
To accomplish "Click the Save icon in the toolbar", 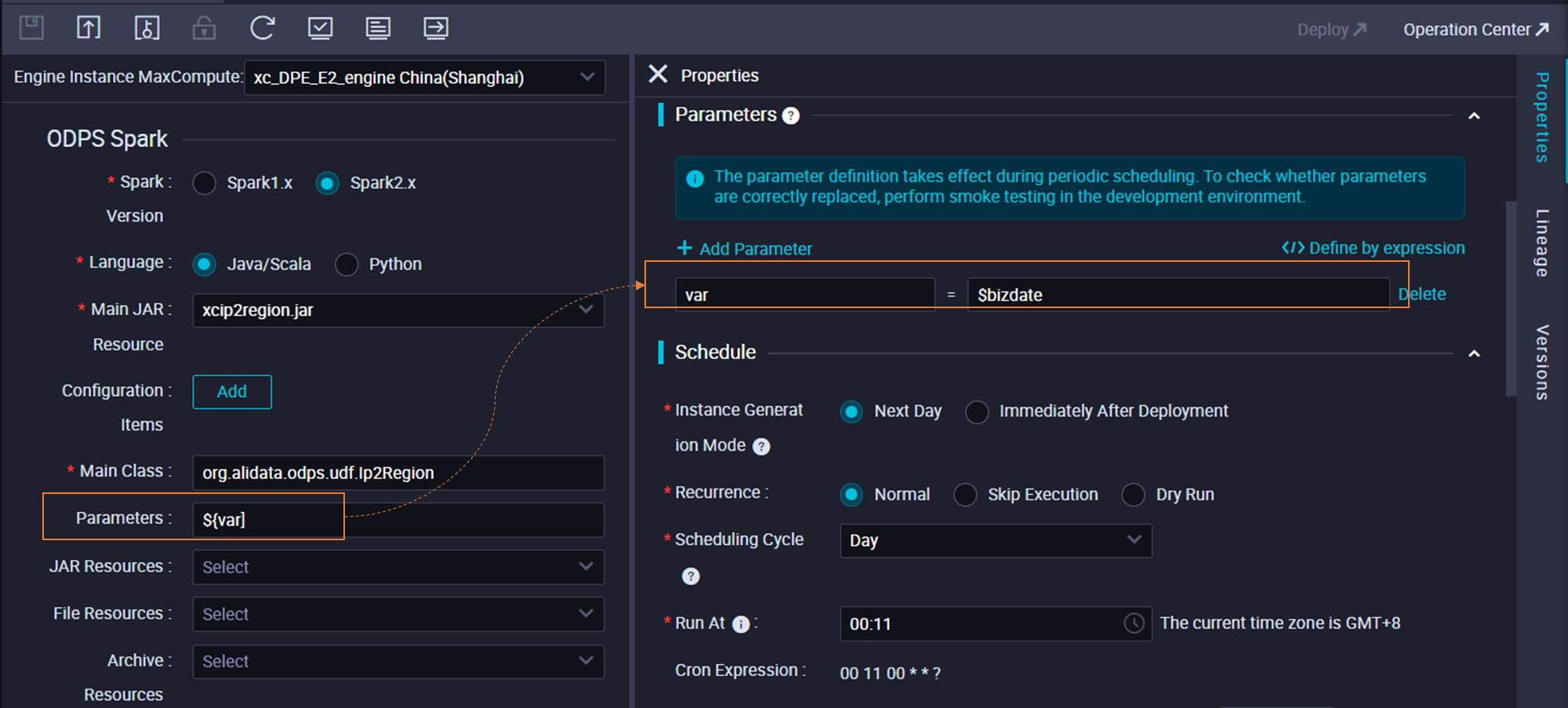I will point(31,28).
